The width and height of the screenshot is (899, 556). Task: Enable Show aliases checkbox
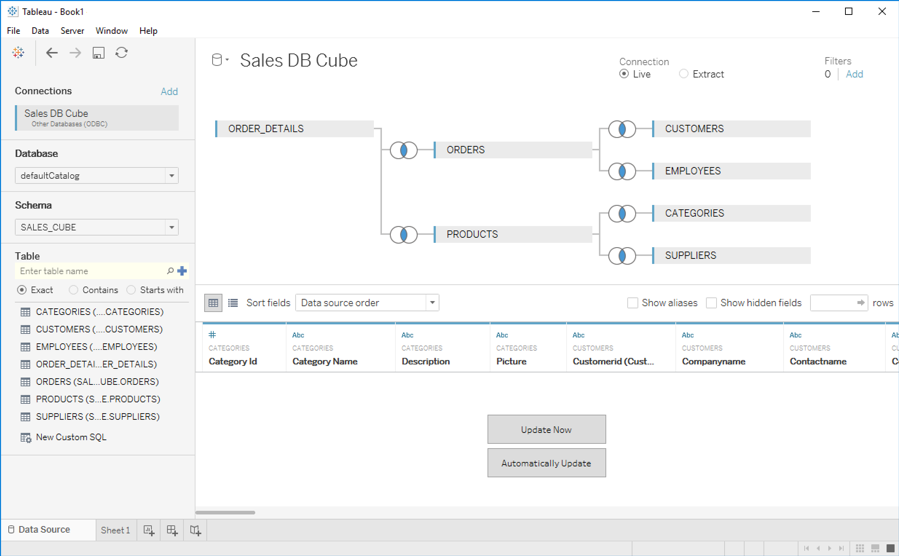click(632, 303)
